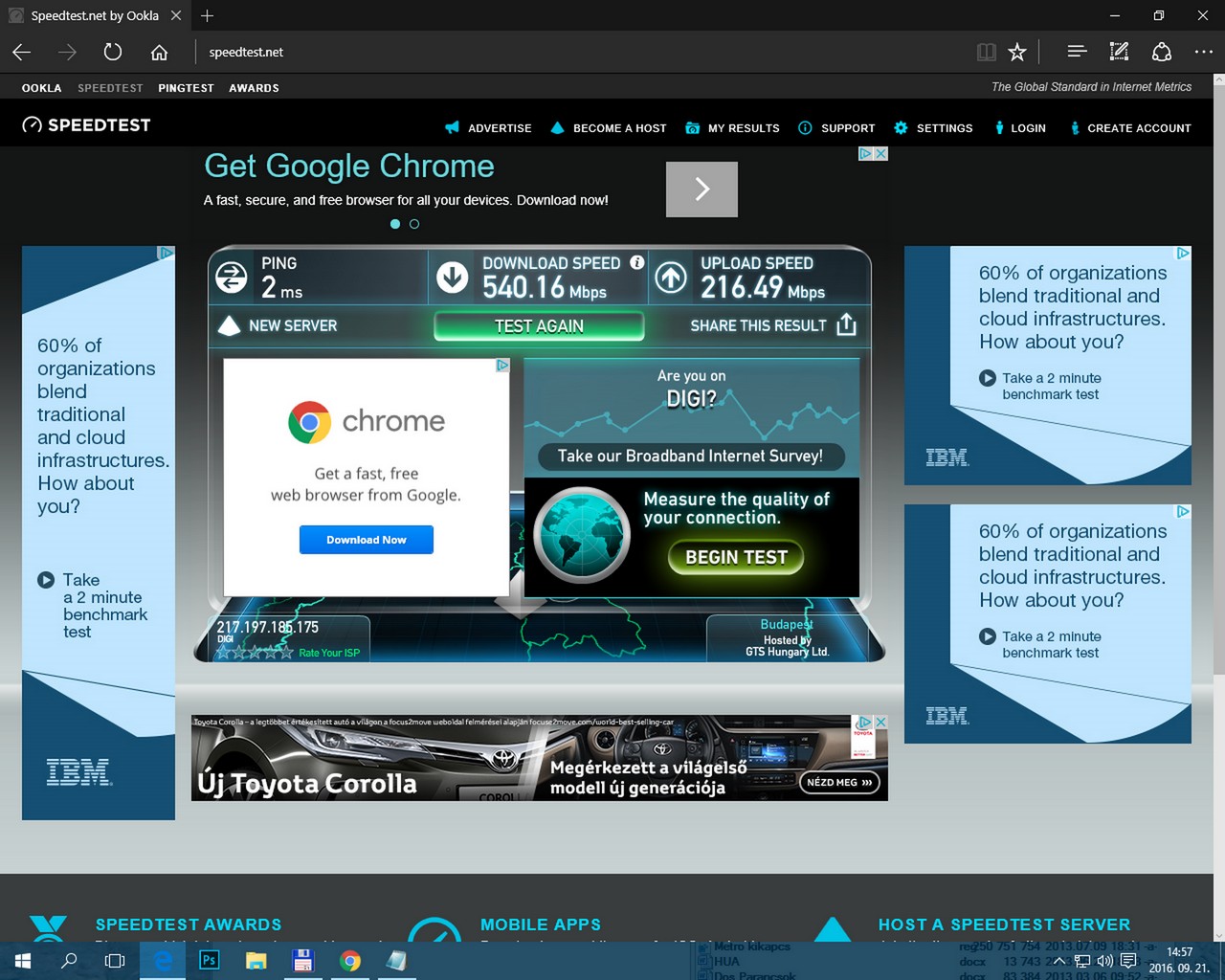Click the Rate Your ISP link

(x=329, y=653)
